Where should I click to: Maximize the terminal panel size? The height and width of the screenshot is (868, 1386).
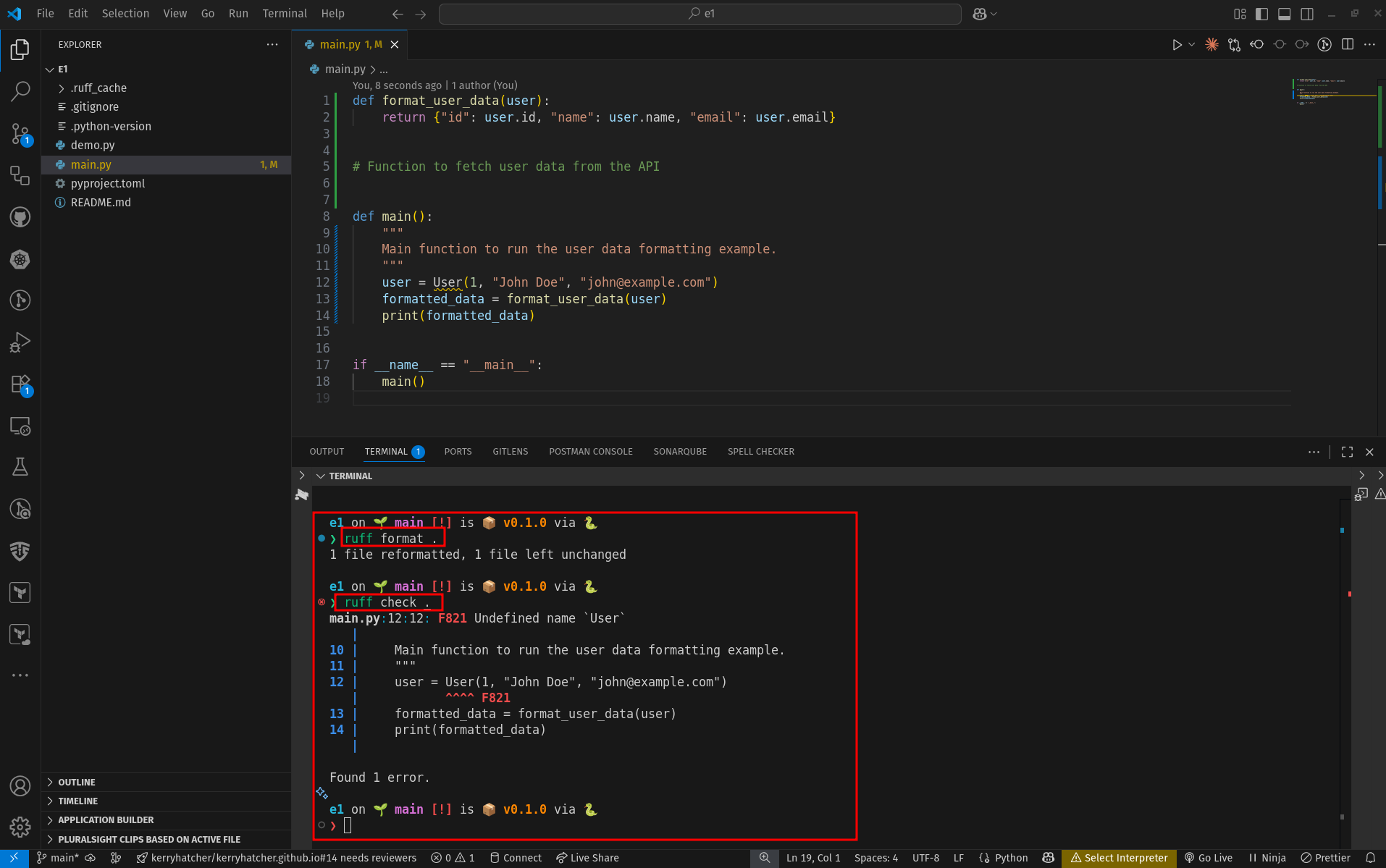pos(1347,452)
